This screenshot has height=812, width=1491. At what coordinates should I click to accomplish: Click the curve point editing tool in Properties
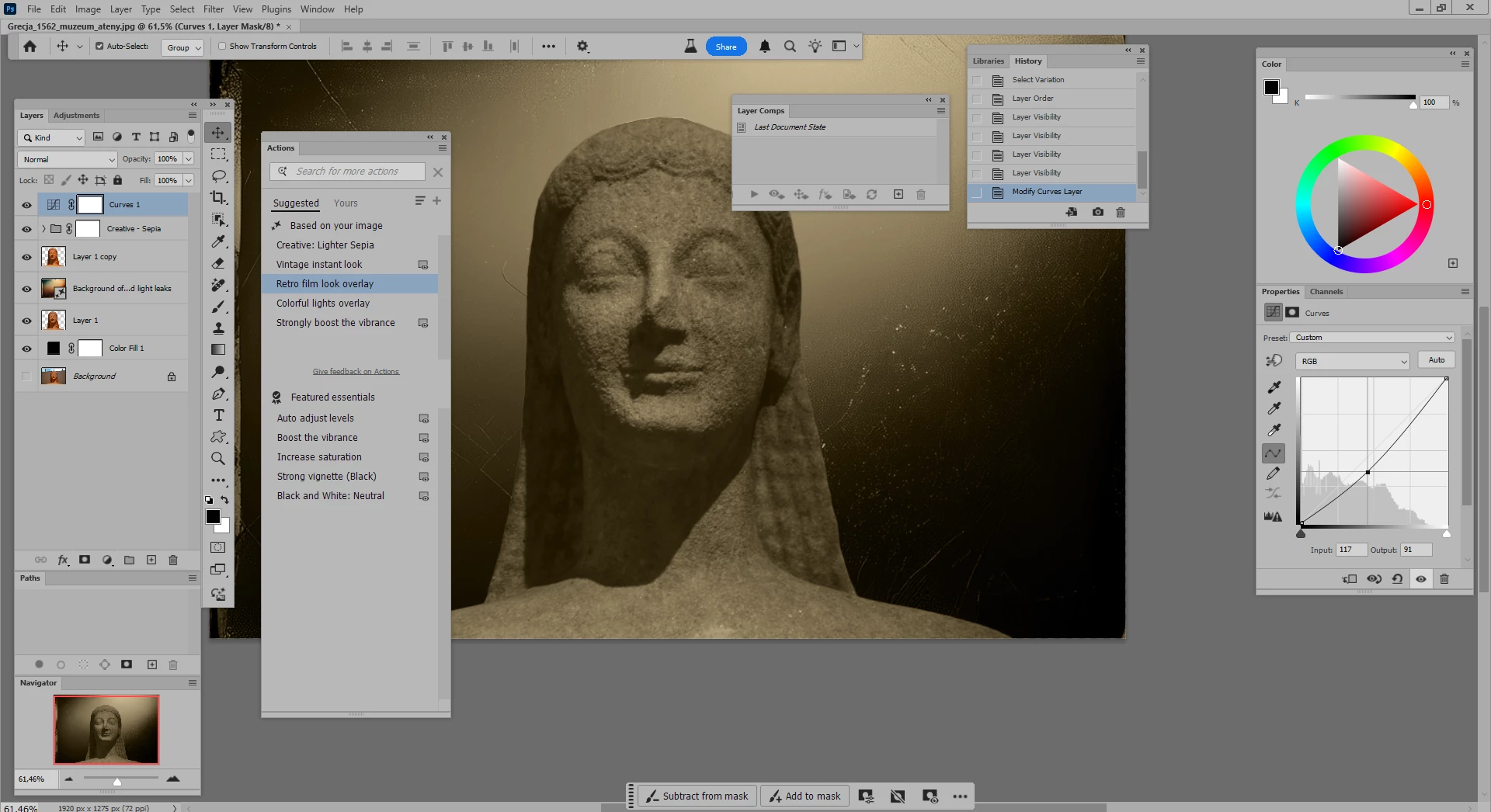(1274, 453)
